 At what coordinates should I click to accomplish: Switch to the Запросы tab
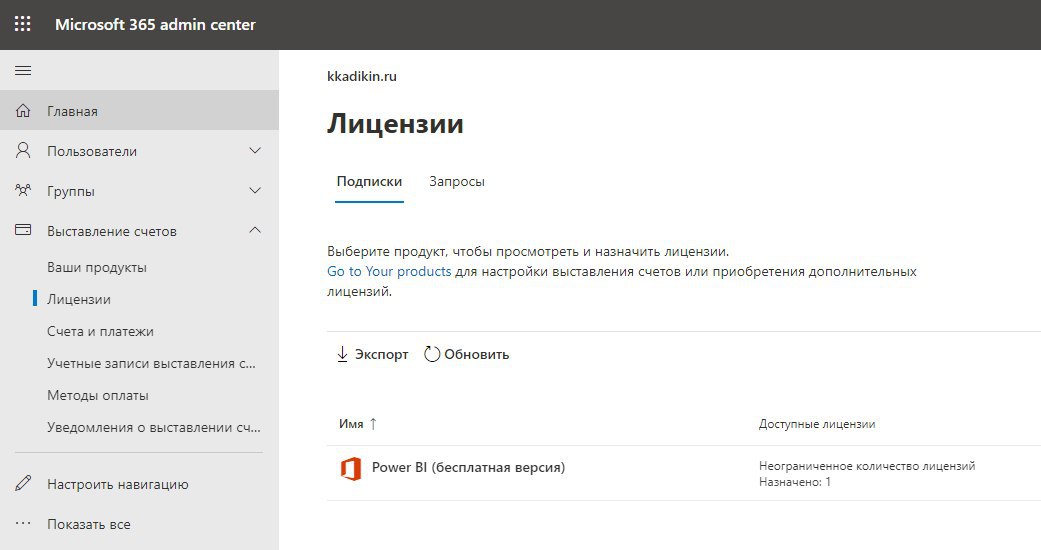click(457, 181)
